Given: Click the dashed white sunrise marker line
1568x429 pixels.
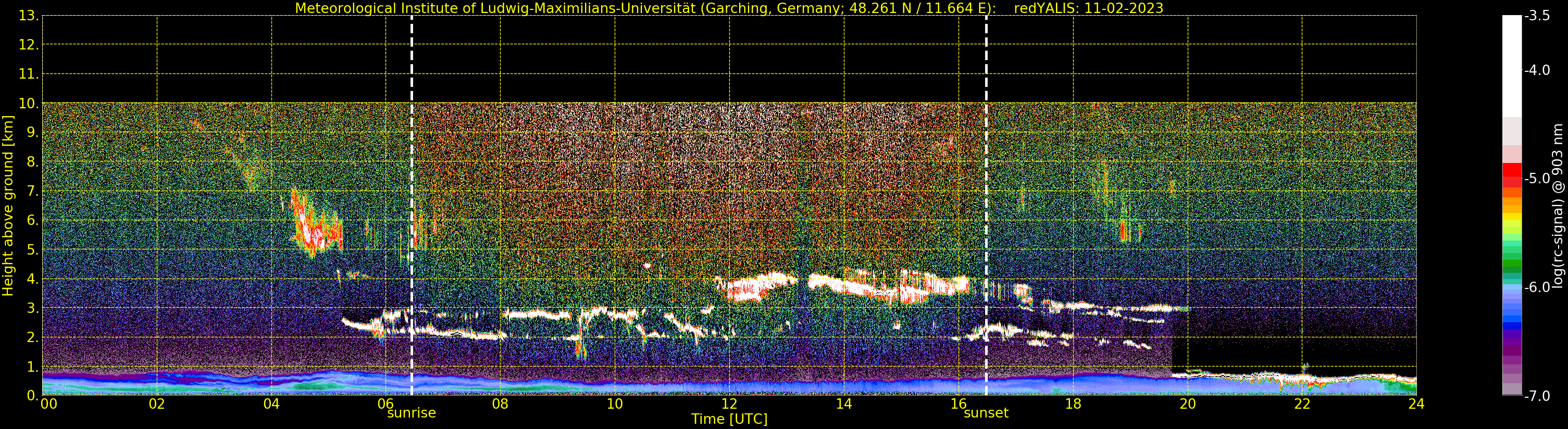Looking at the screenshot, I should [412, 206].
